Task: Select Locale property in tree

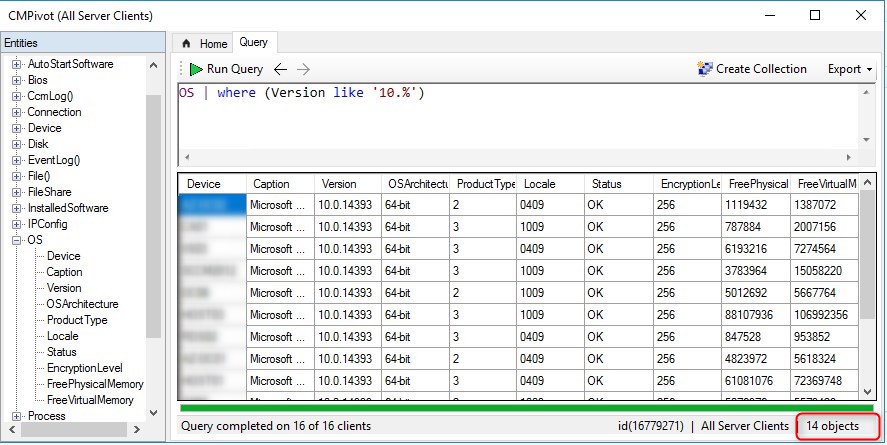Action: point(63,336)
